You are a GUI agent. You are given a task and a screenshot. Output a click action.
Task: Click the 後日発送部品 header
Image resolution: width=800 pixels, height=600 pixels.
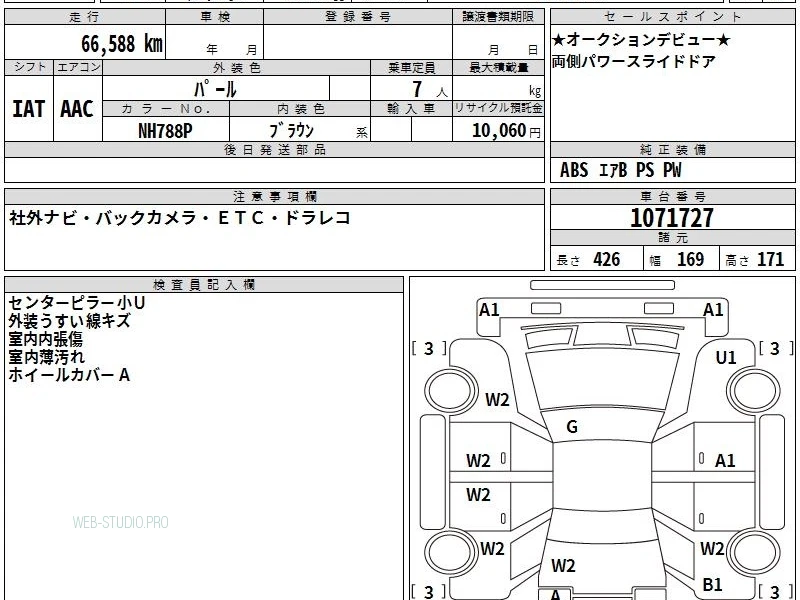274,149
